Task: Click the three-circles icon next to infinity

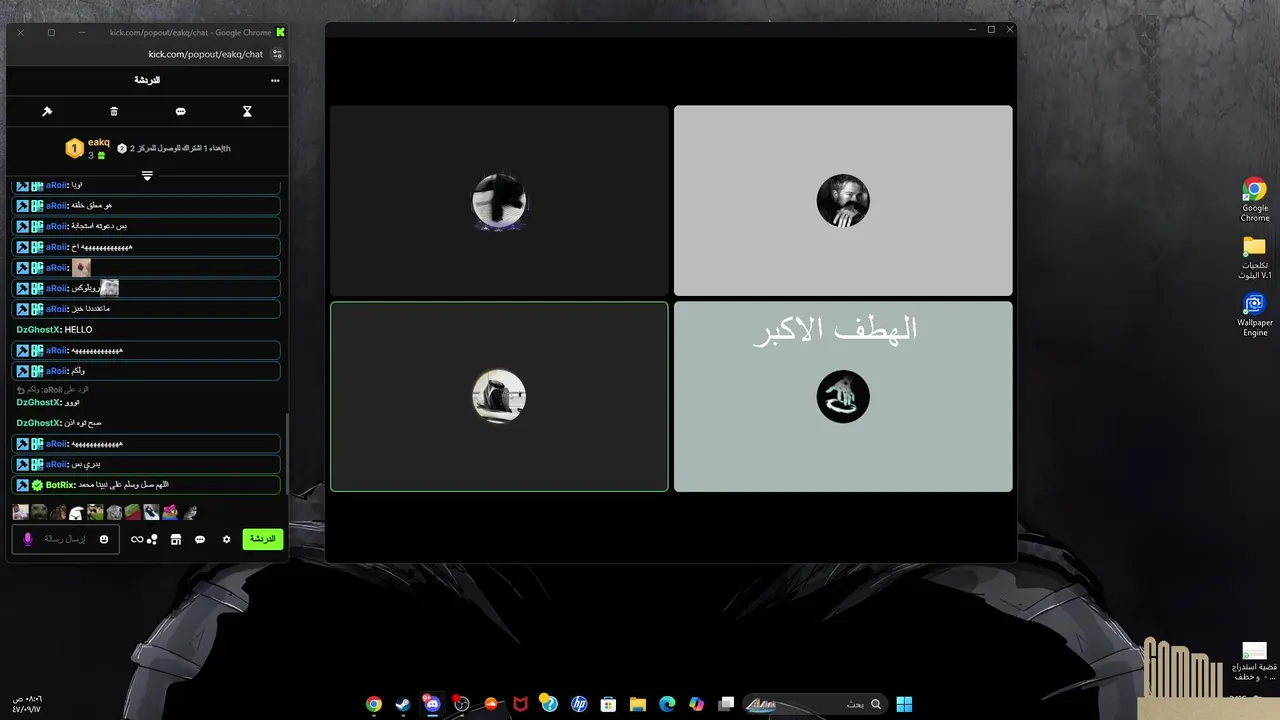Action: click(152, 539)
